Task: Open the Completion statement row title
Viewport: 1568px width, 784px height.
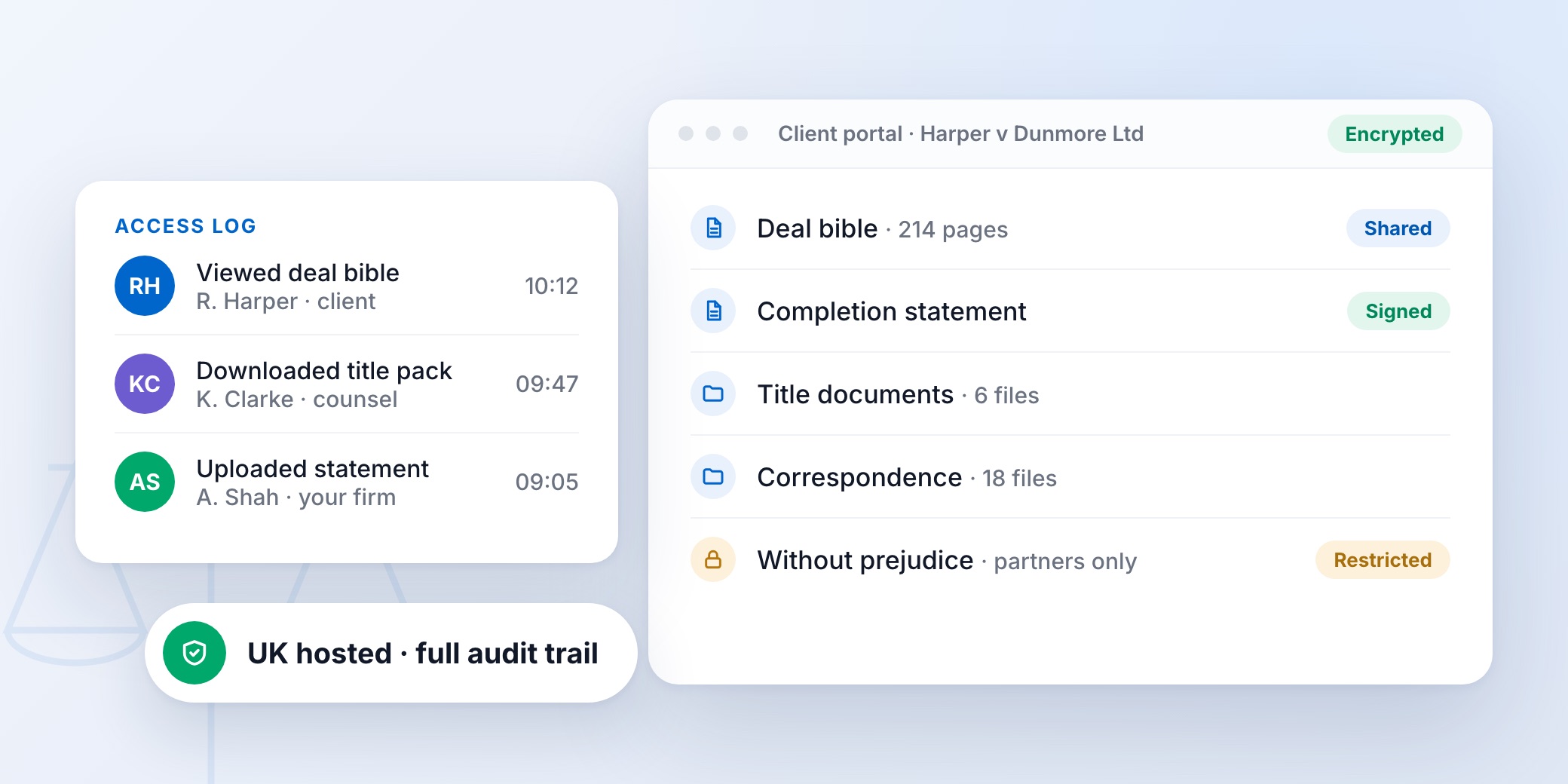Action: [x=892, y=311]
